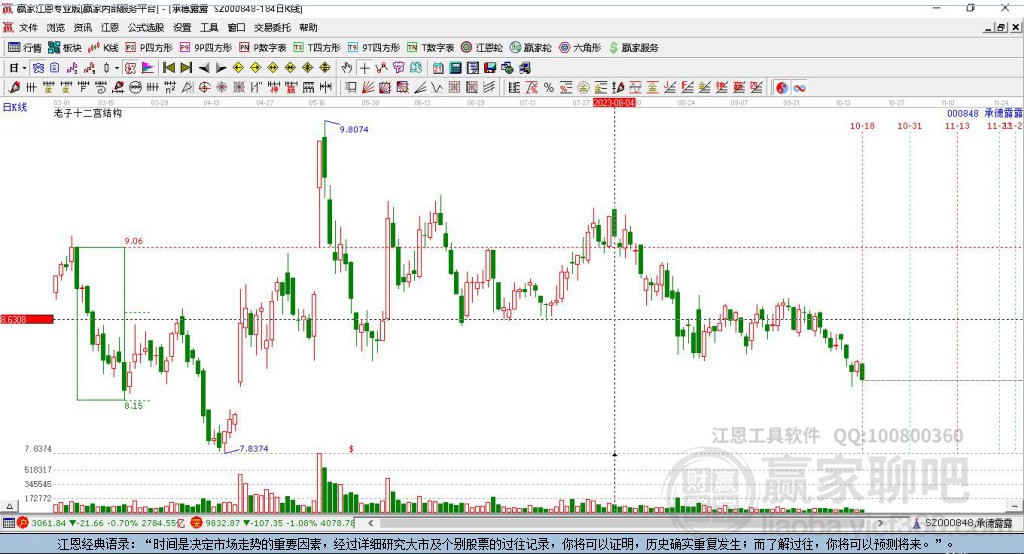Select the red pen drawing tool
Screen dimensions: 1024x554
tap(14, 88)
